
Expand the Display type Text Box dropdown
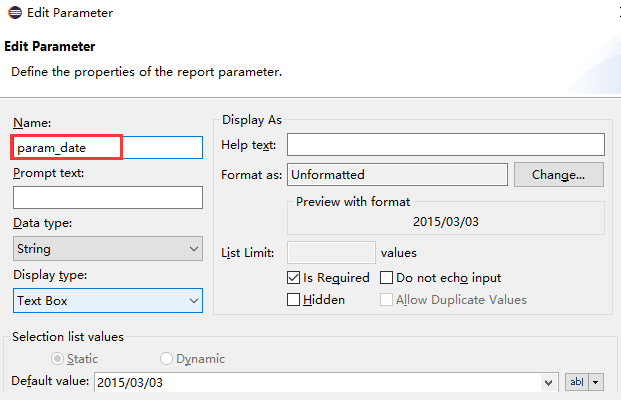(108, 299)
